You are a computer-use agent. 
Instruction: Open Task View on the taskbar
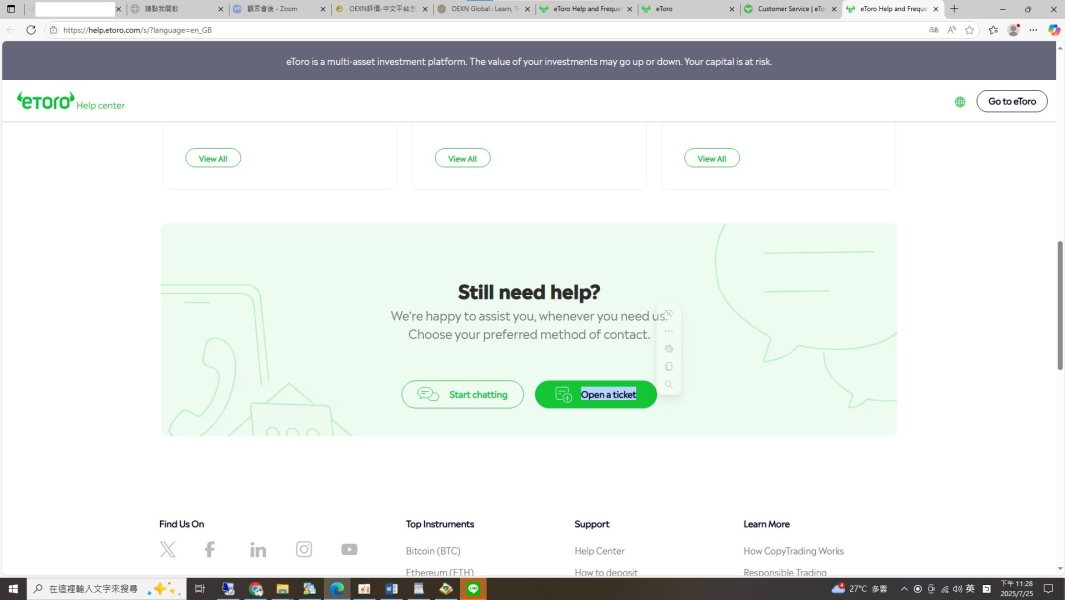(x=200, y=588)
